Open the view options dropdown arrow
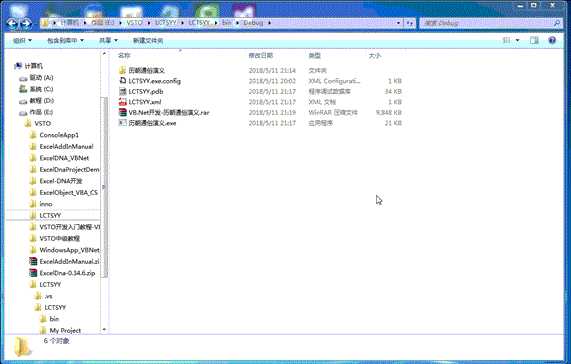 tap(517, 40)
